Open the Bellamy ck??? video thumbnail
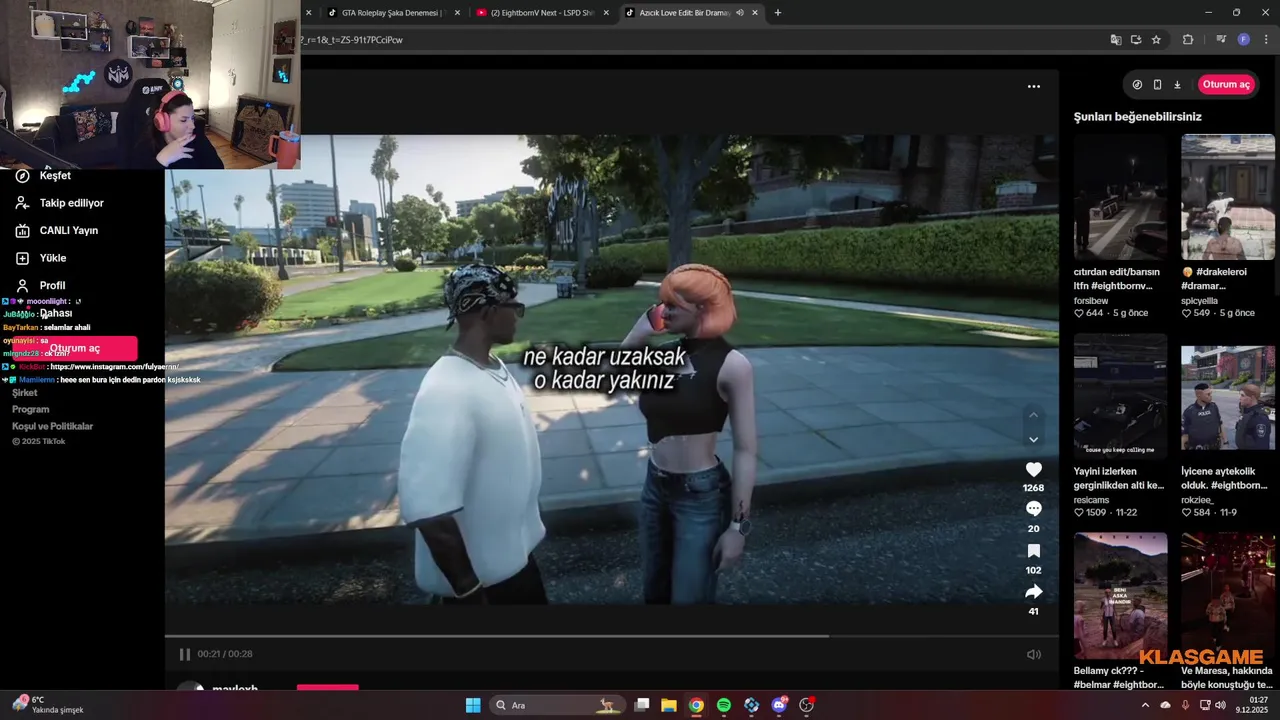 [1120, 595]
